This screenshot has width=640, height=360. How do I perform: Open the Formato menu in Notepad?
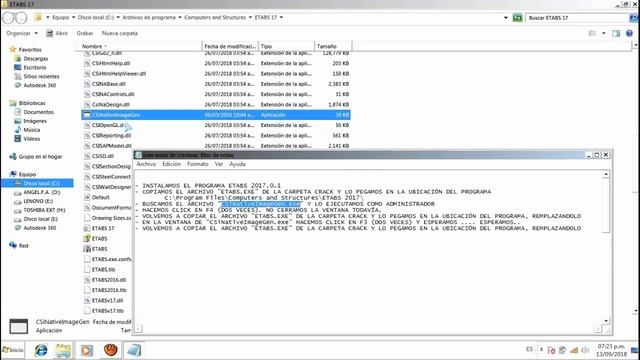pyautogui.click(x=198, y=164)
